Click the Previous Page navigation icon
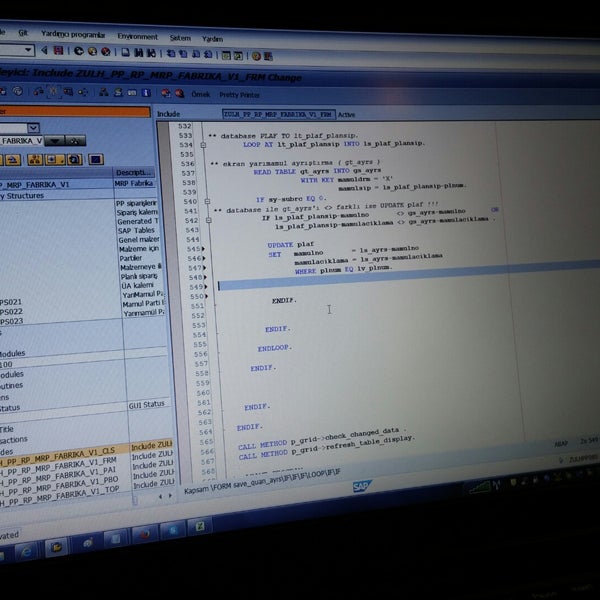600x600 pixels. pos(183,54)
